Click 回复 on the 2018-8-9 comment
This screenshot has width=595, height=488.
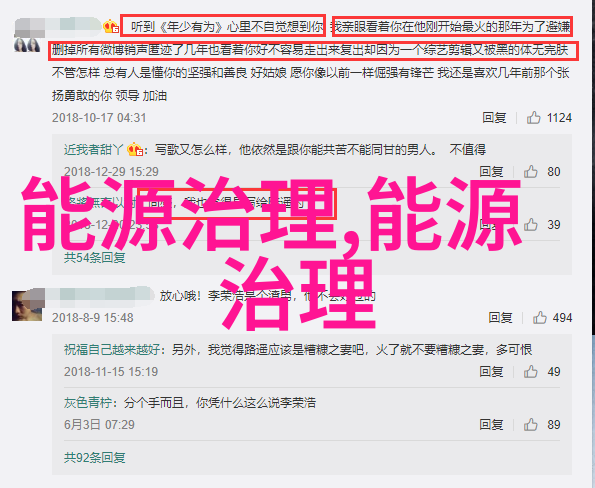click(500, 317)
